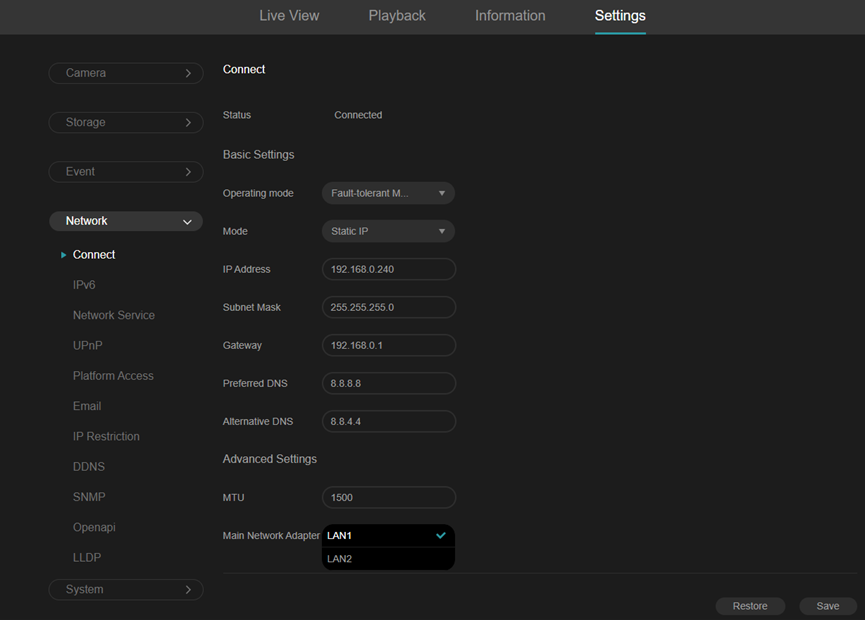Expand the Camera settings section
865x620 pixels.
[x=126, y=73]
